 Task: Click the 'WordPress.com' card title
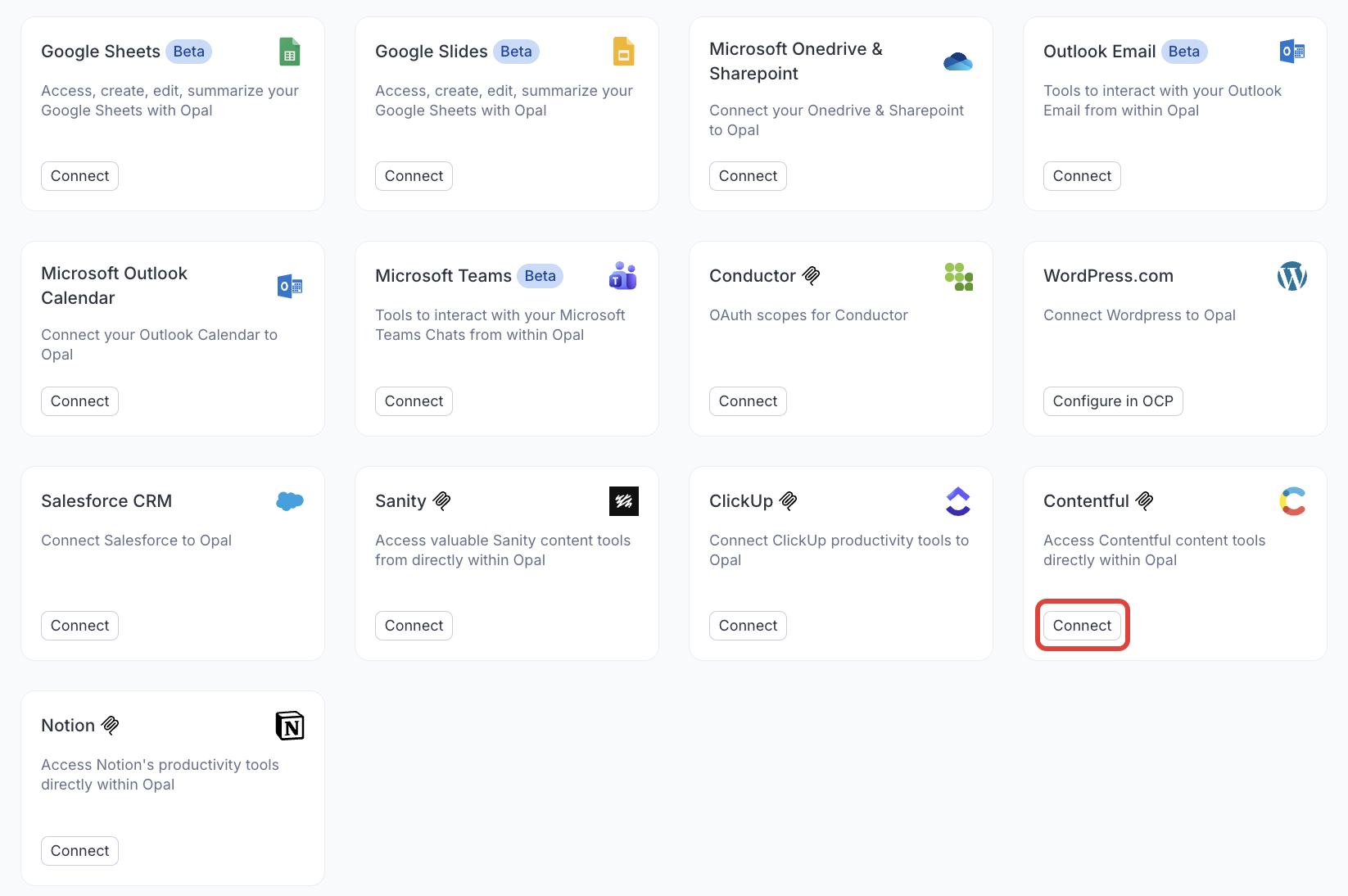click(x=1109, y=276)
